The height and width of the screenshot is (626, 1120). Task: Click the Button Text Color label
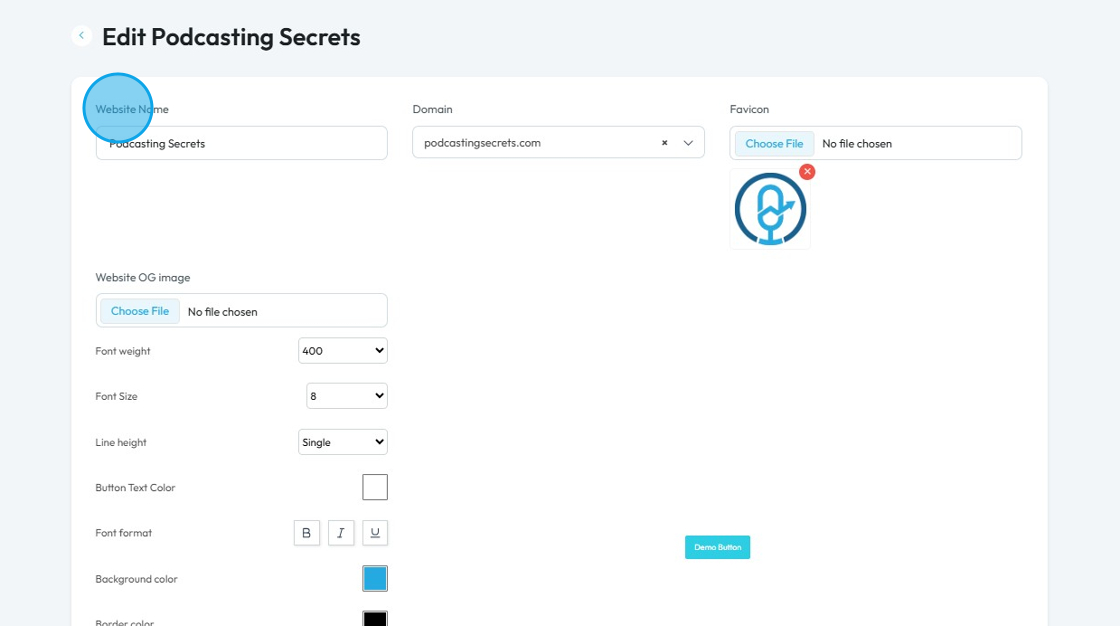pyautogui.click(x=135, y=487)
